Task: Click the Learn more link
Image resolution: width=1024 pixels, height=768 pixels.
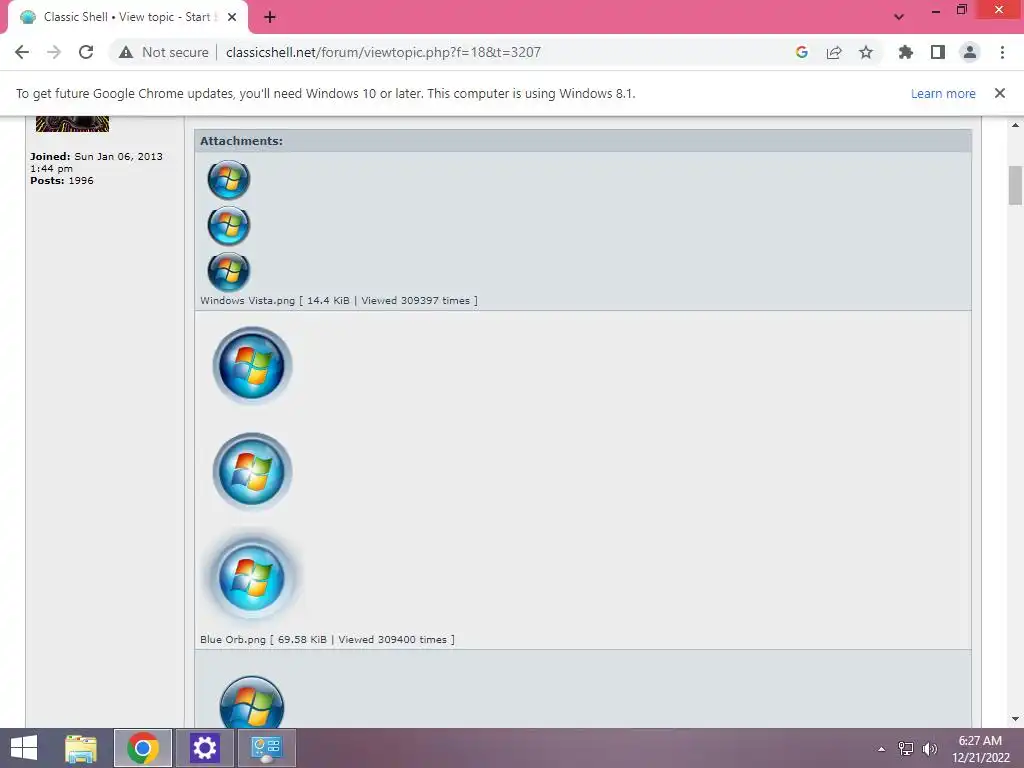Action: (943, 93)
